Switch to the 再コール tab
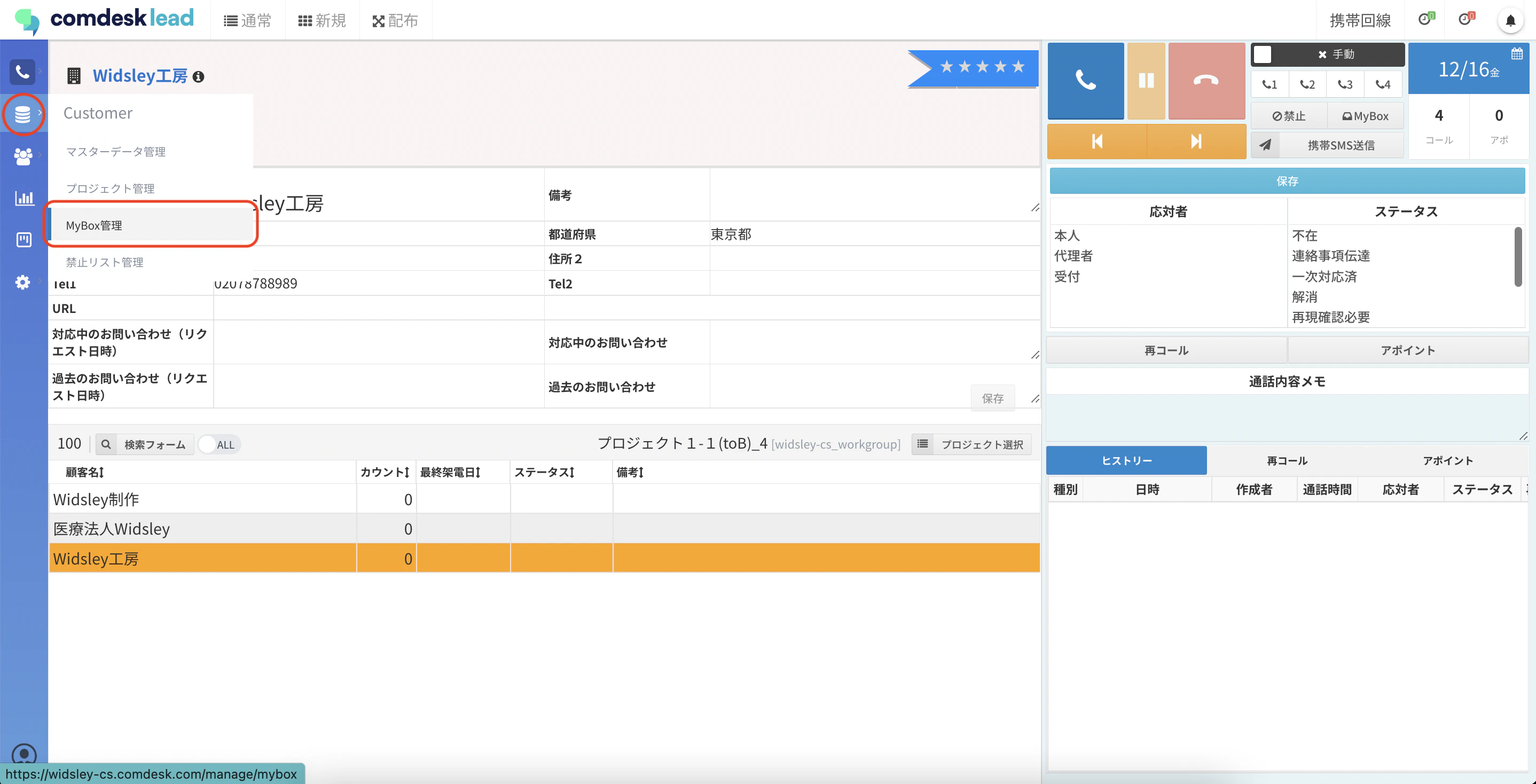Viewport: 1536px width, 784px height. click(1287, 460)
